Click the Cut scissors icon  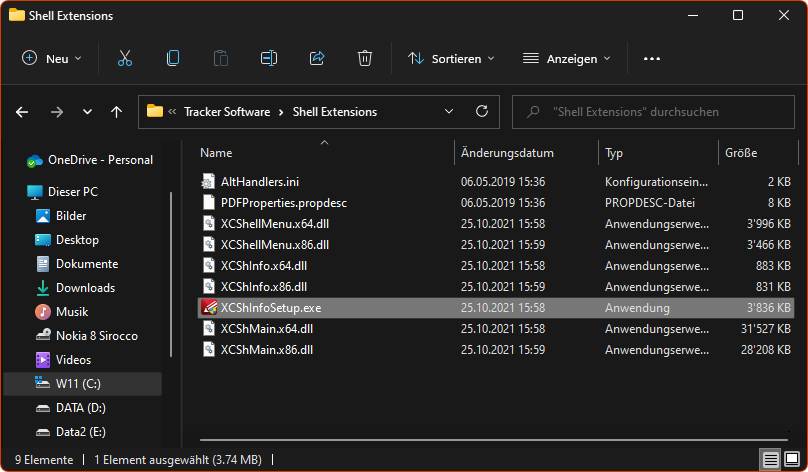[125, 58]
